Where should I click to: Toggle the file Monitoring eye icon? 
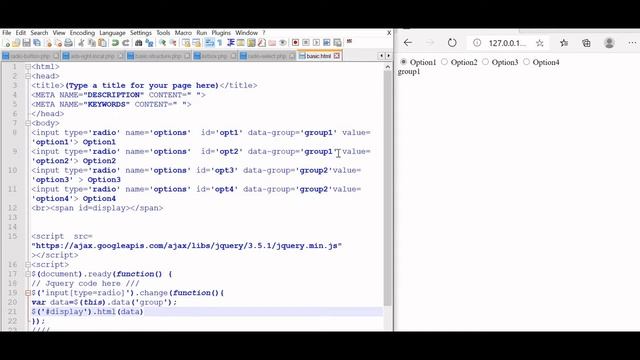click(284, 42)
